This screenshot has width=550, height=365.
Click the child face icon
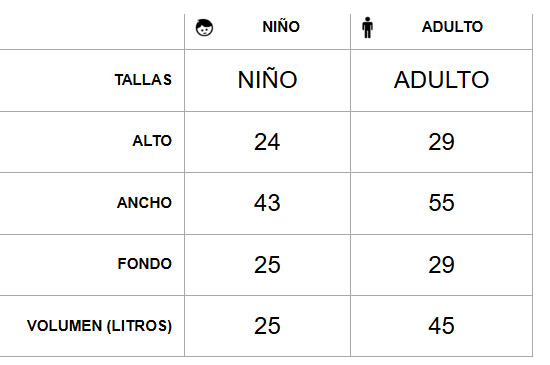pos(204,28)
